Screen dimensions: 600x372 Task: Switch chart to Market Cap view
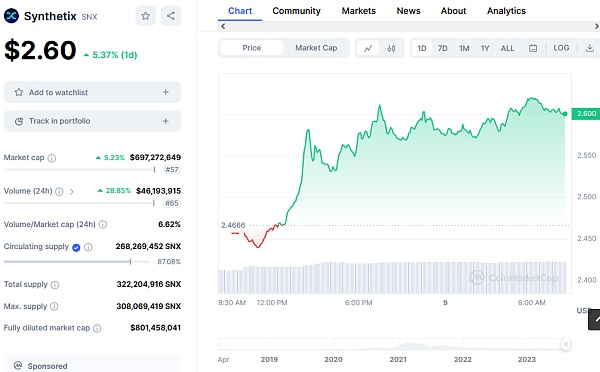pyautogui.click(x=316, y=48)
